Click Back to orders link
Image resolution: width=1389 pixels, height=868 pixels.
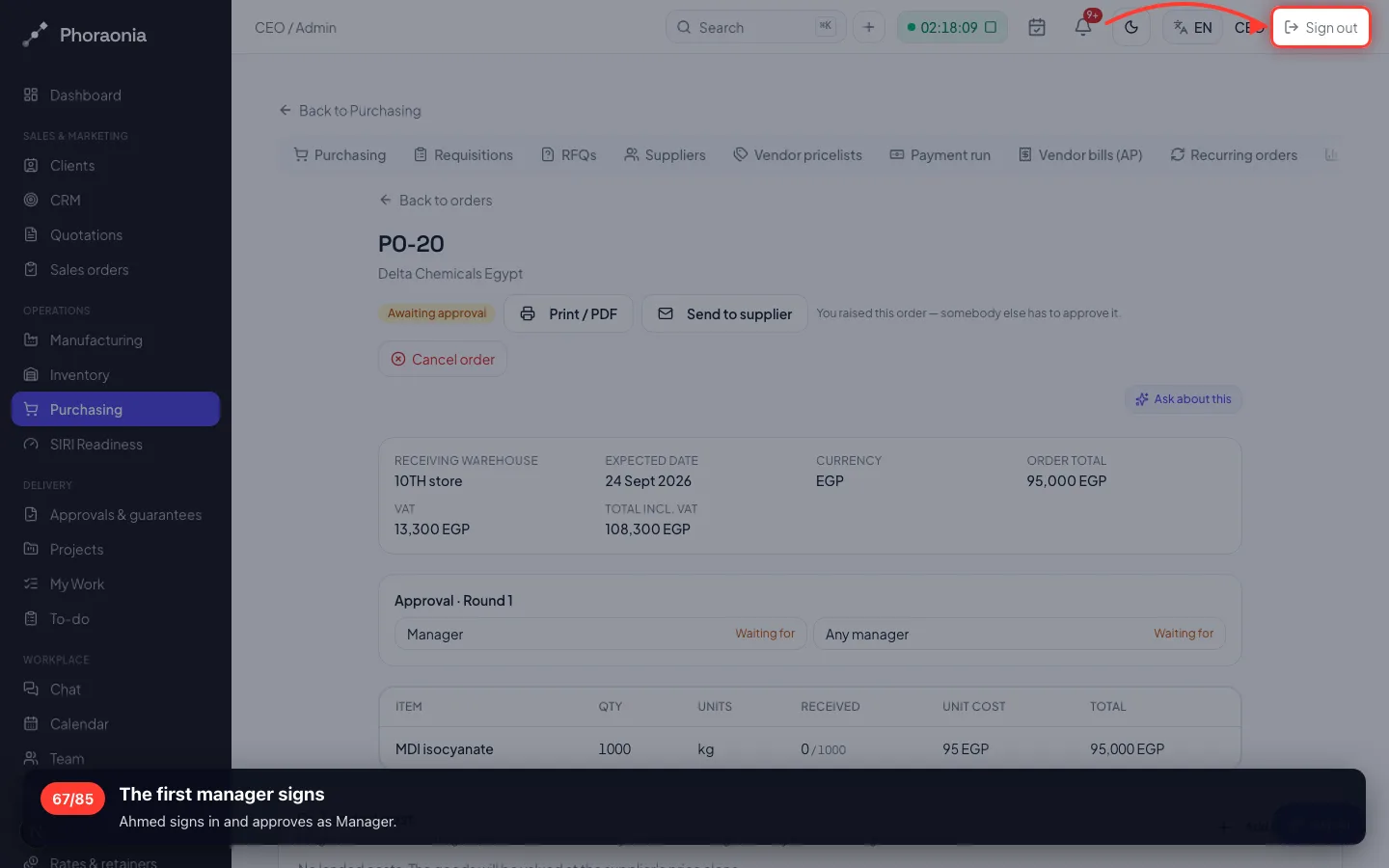(x=436, y=201)
